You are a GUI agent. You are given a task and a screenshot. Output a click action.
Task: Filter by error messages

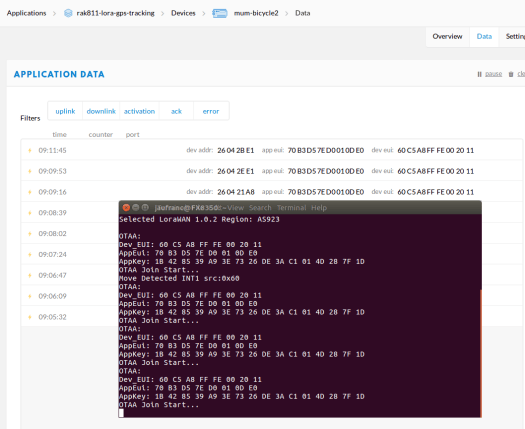[211, 111]
